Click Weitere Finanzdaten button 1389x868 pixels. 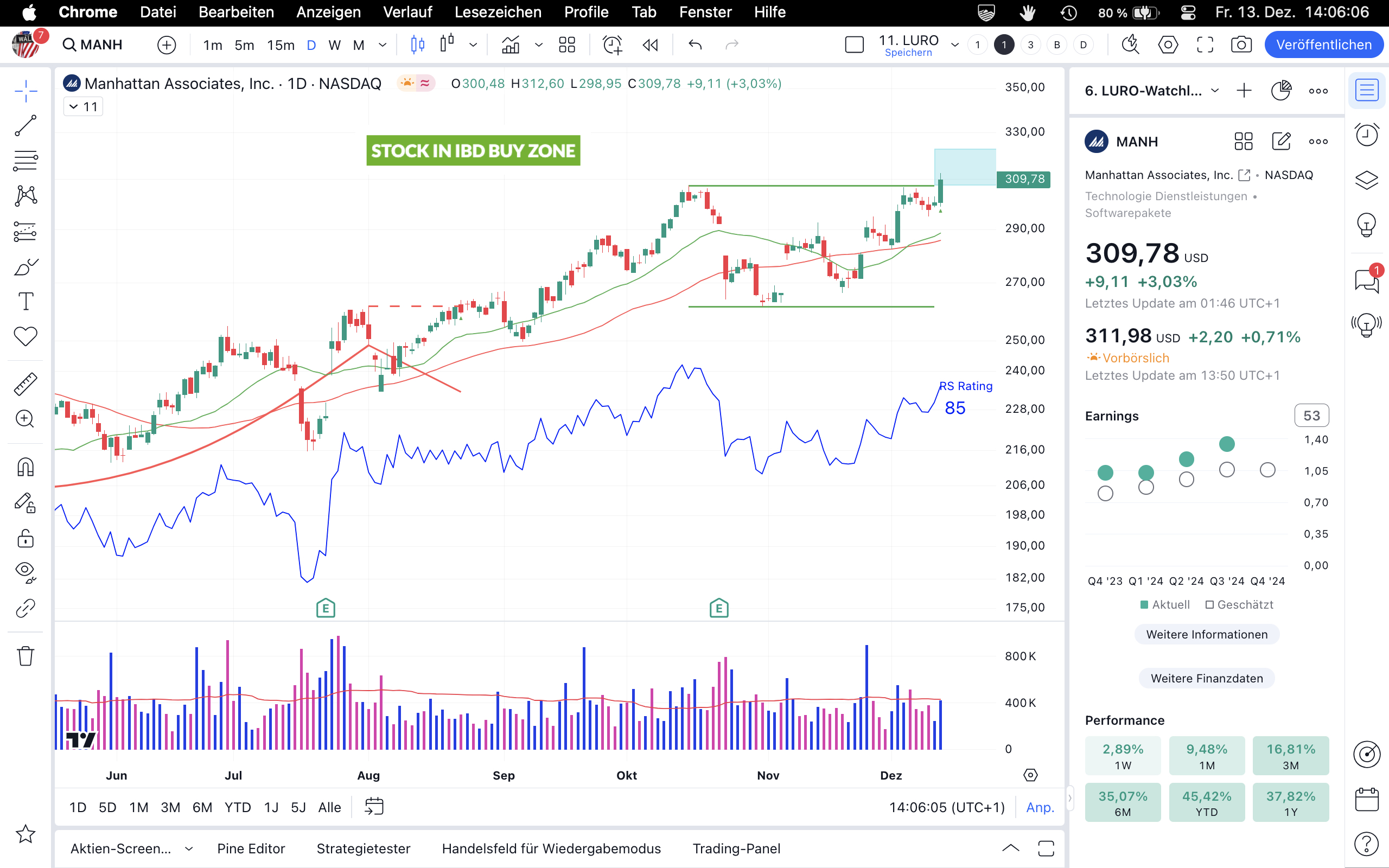[x=1207, y=678]
